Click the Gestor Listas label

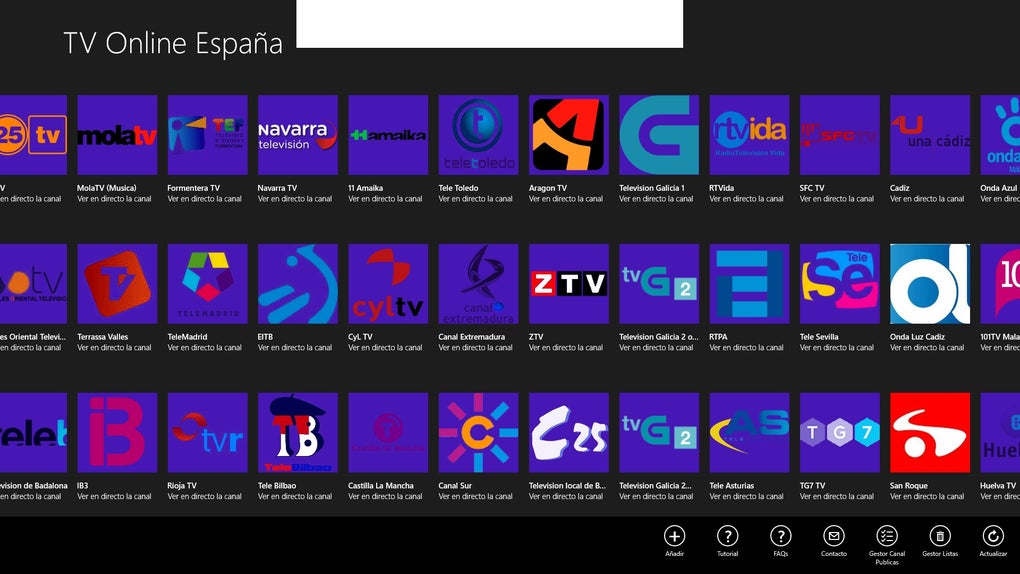click(x=940, y=554)
